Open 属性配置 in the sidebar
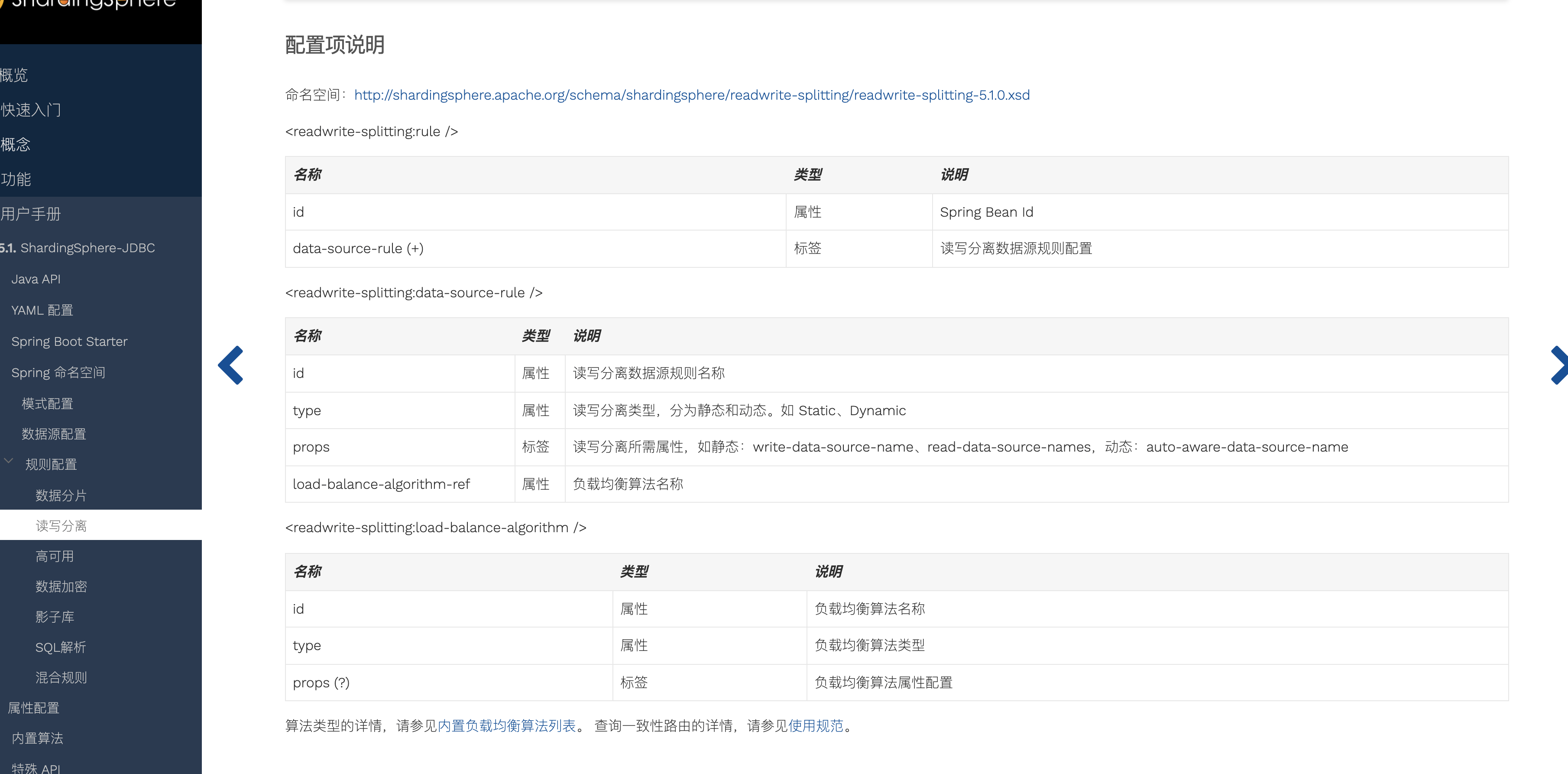The image size is (1568, 774). (33, 708)
